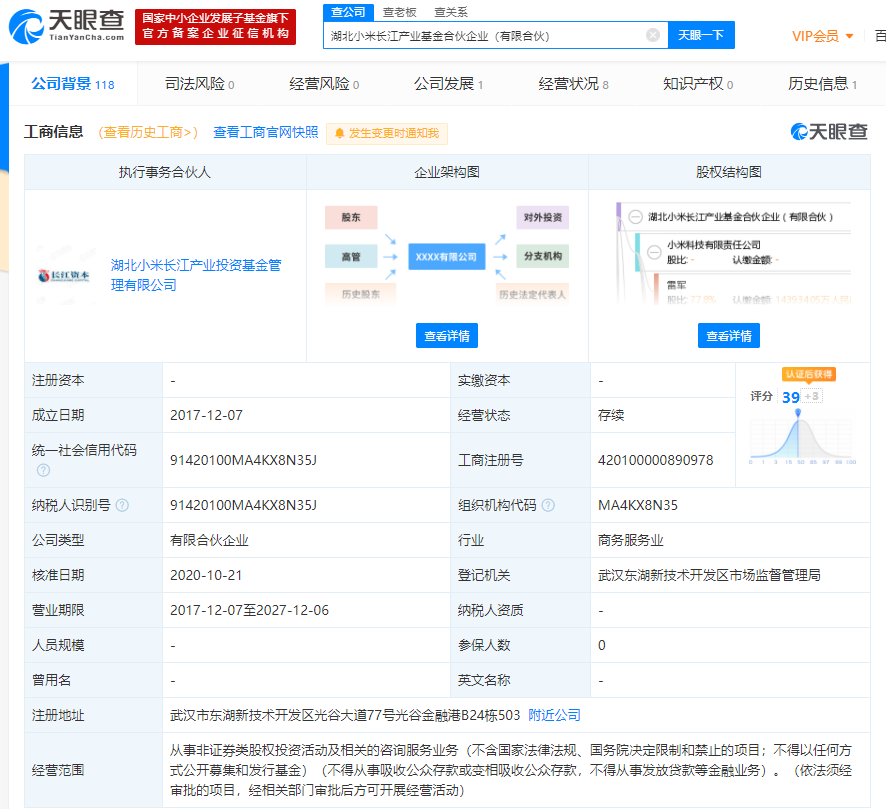Open help icon beside 组织机构代码

coord(548,505)
